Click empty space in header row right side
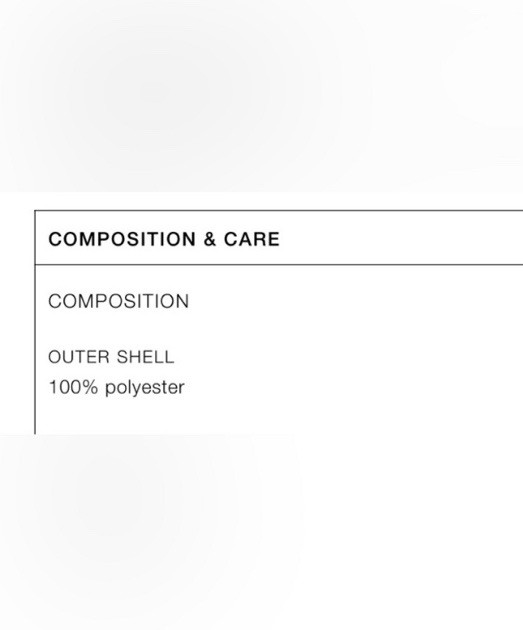 402,238
